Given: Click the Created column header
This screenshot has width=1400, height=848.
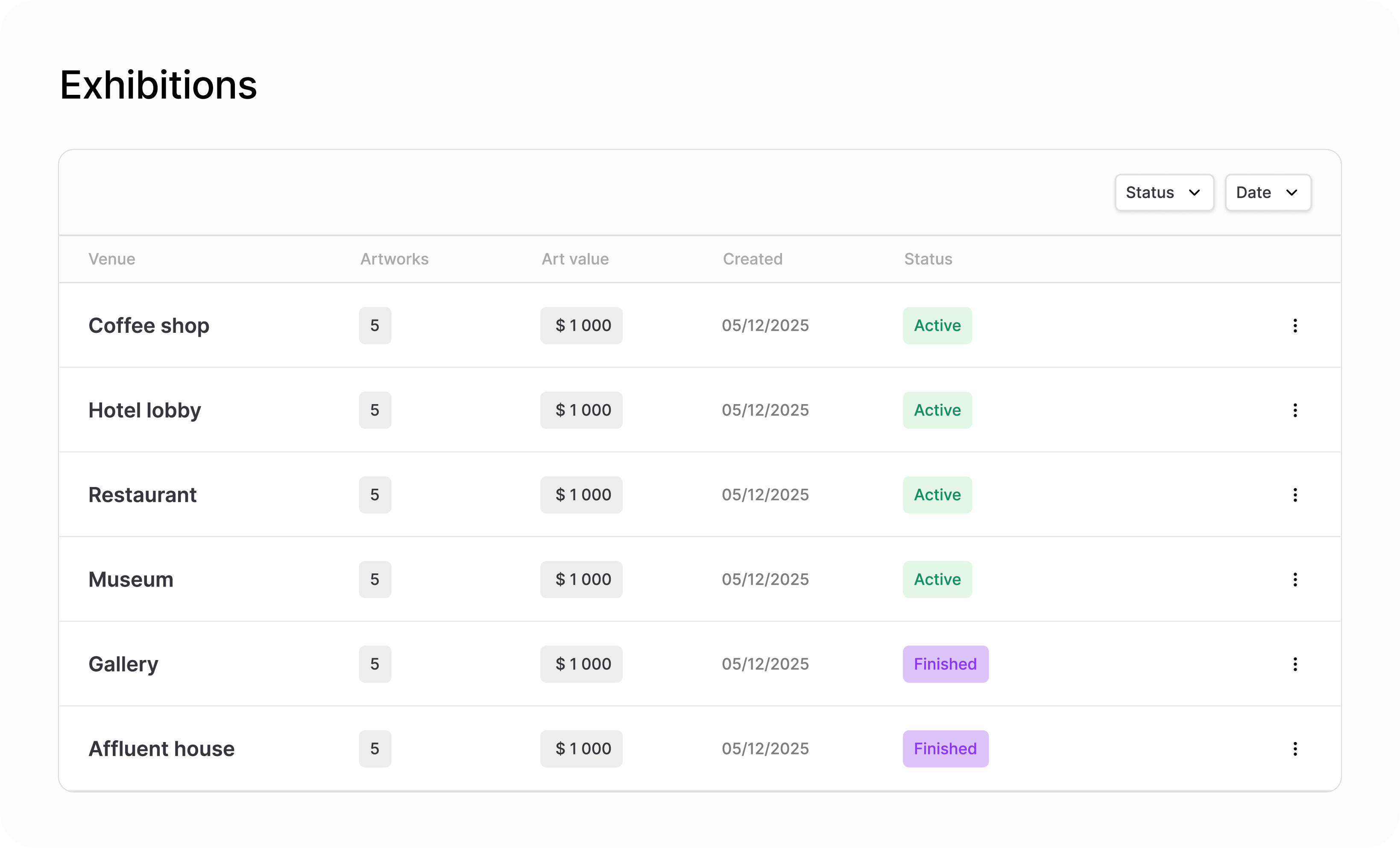Looking at the screenshot, I should click(752, 259).
